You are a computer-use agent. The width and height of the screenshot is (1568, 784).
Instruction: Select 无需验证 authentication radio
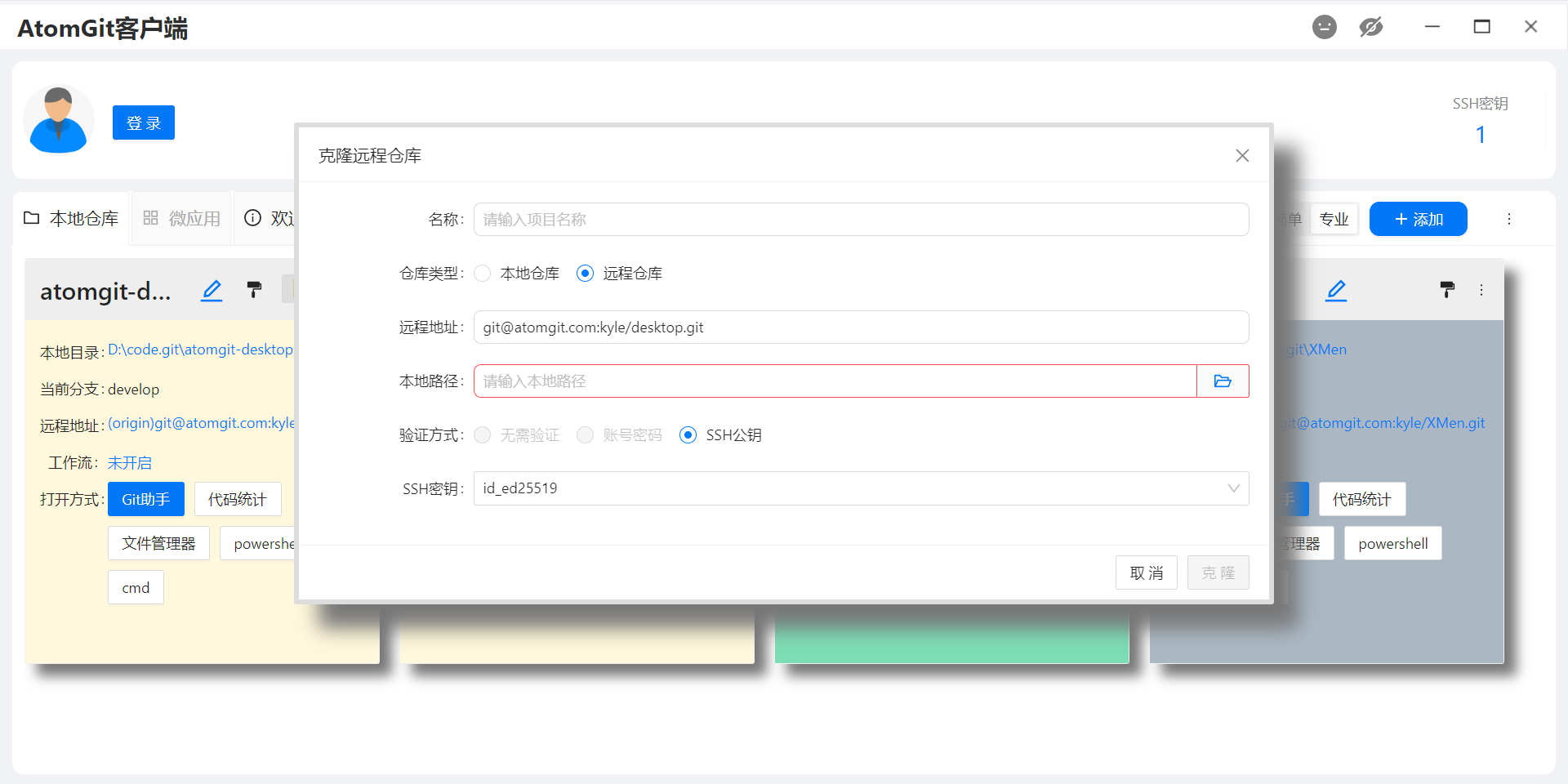[483, 434]
